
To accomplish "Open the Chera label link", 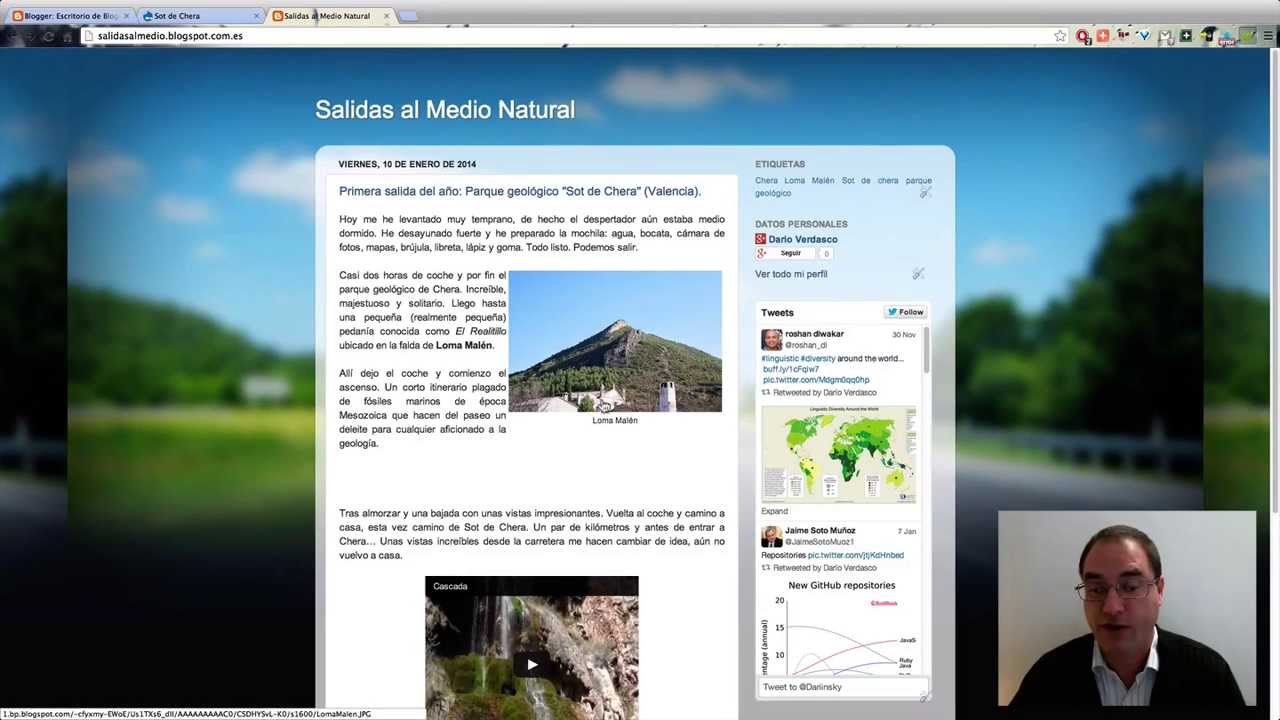I will (766, 181).
